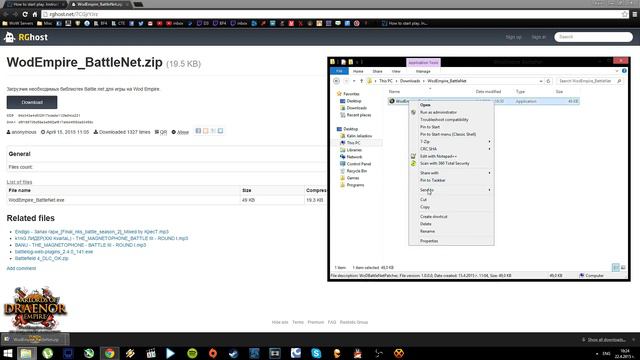Switch to the 'How to start play' Chrome tab
The width and height of the screenshot is (640, 360).
[x=36, y=4]
